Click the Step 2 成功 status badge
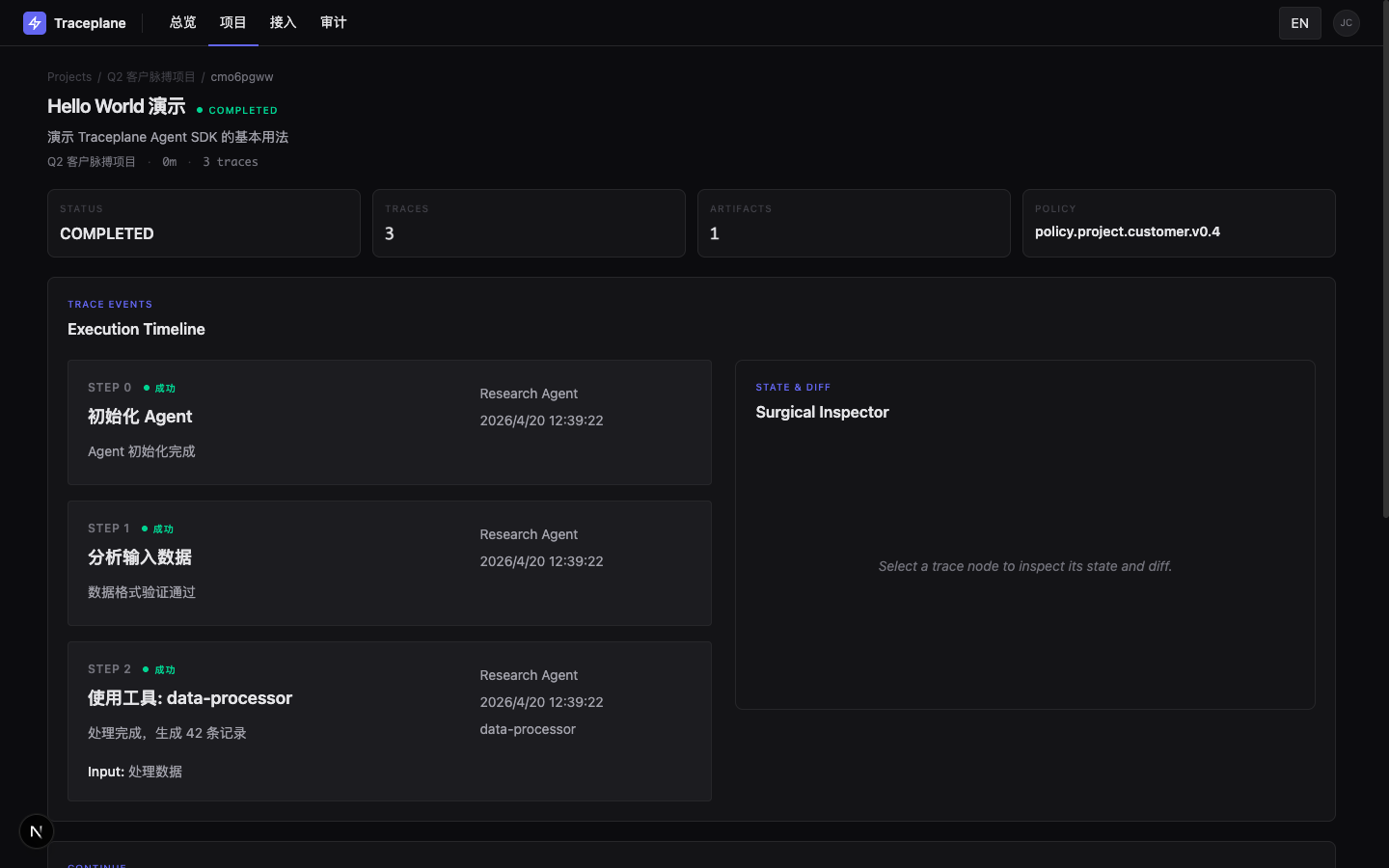 tap(159, 669)
